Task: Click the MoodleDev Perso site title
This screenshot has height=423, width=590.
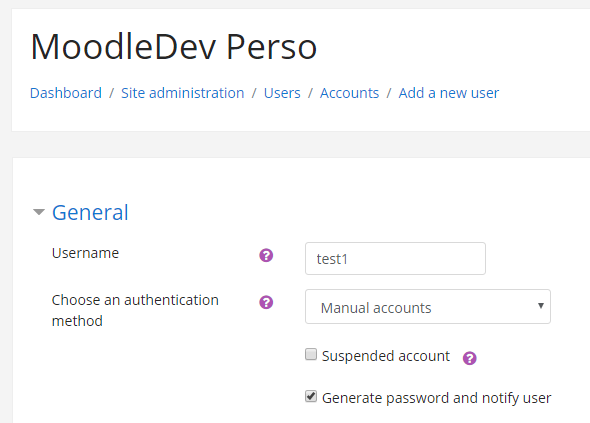Action: pyautogui.click(x=173, y=47)
